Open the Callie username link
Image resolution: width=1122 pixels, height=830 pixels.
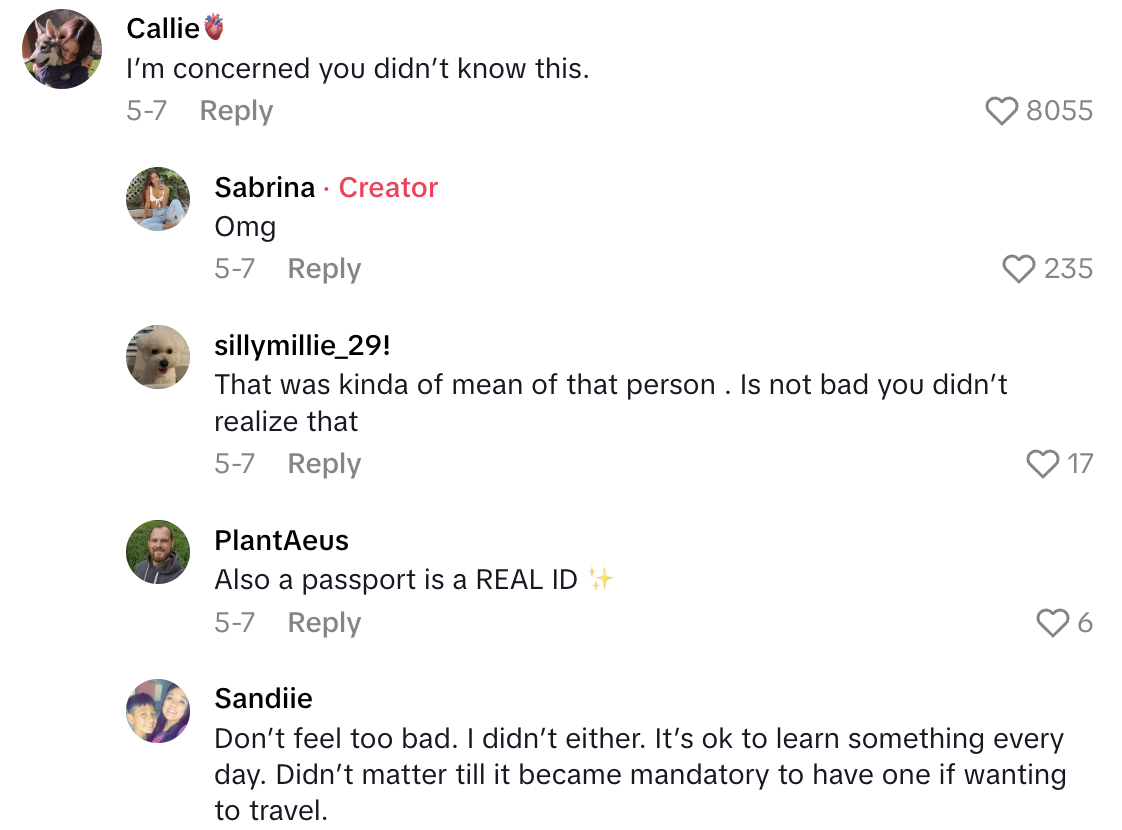pyautogui.click(x=164, y=29)
